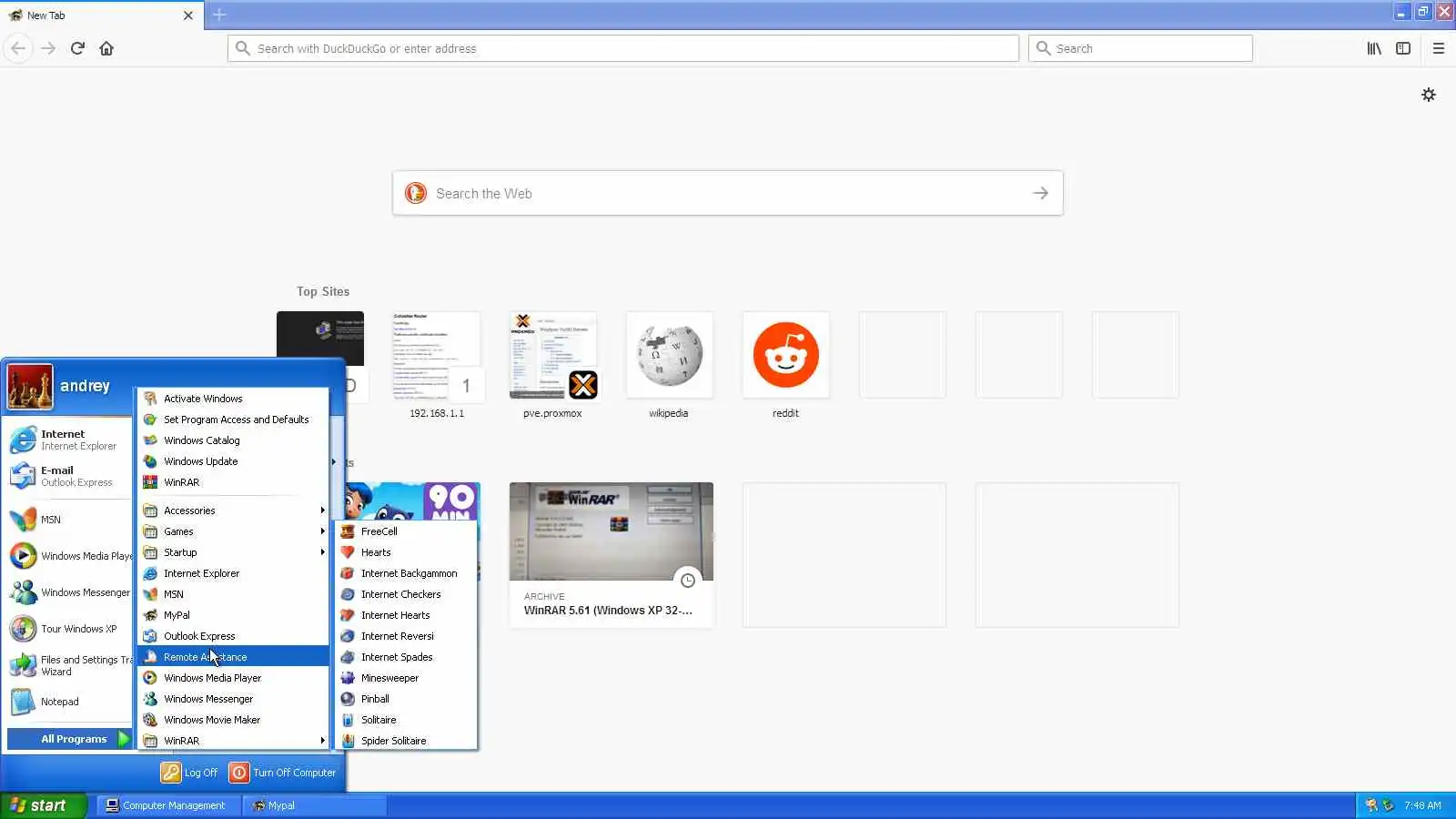Open Outlook Express from All Programs list
Image resolution: width=1456 pixels, height=819 pixels.
pyautogui.click(x=233, y=636)
